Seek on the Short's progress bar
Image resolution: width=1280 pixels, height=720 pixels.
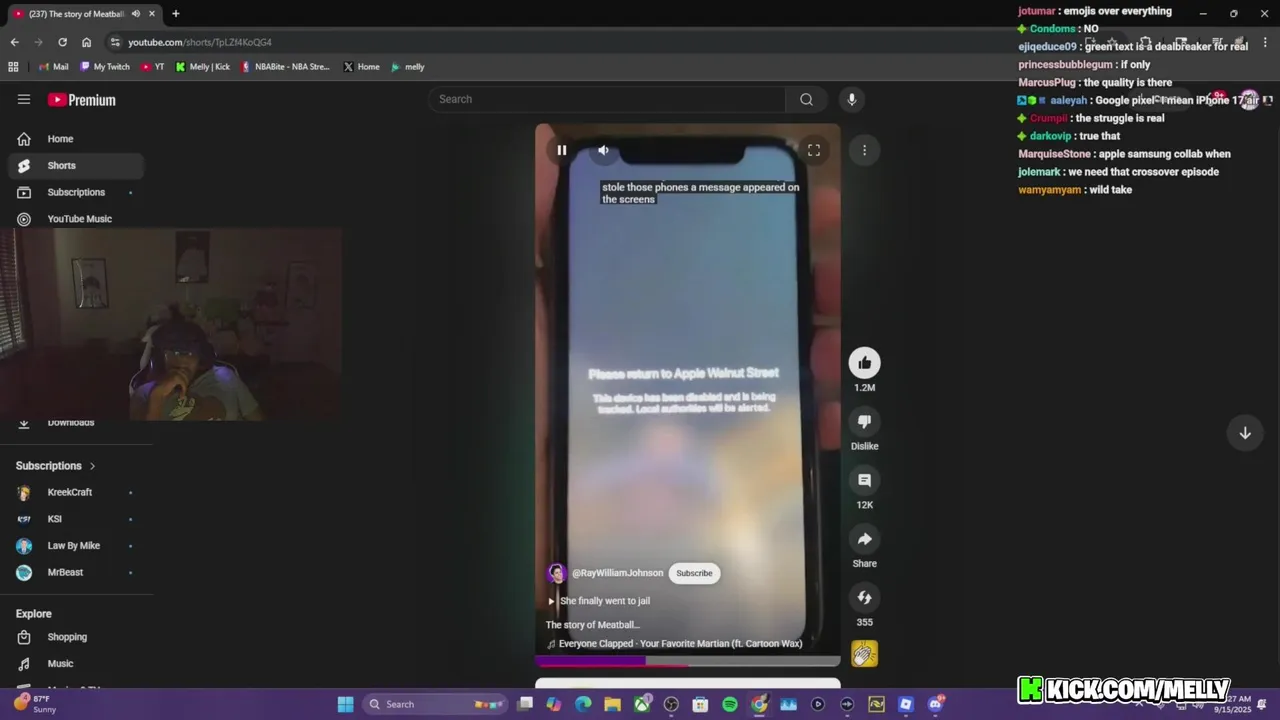pyautogui.click(x=688, y=661)
